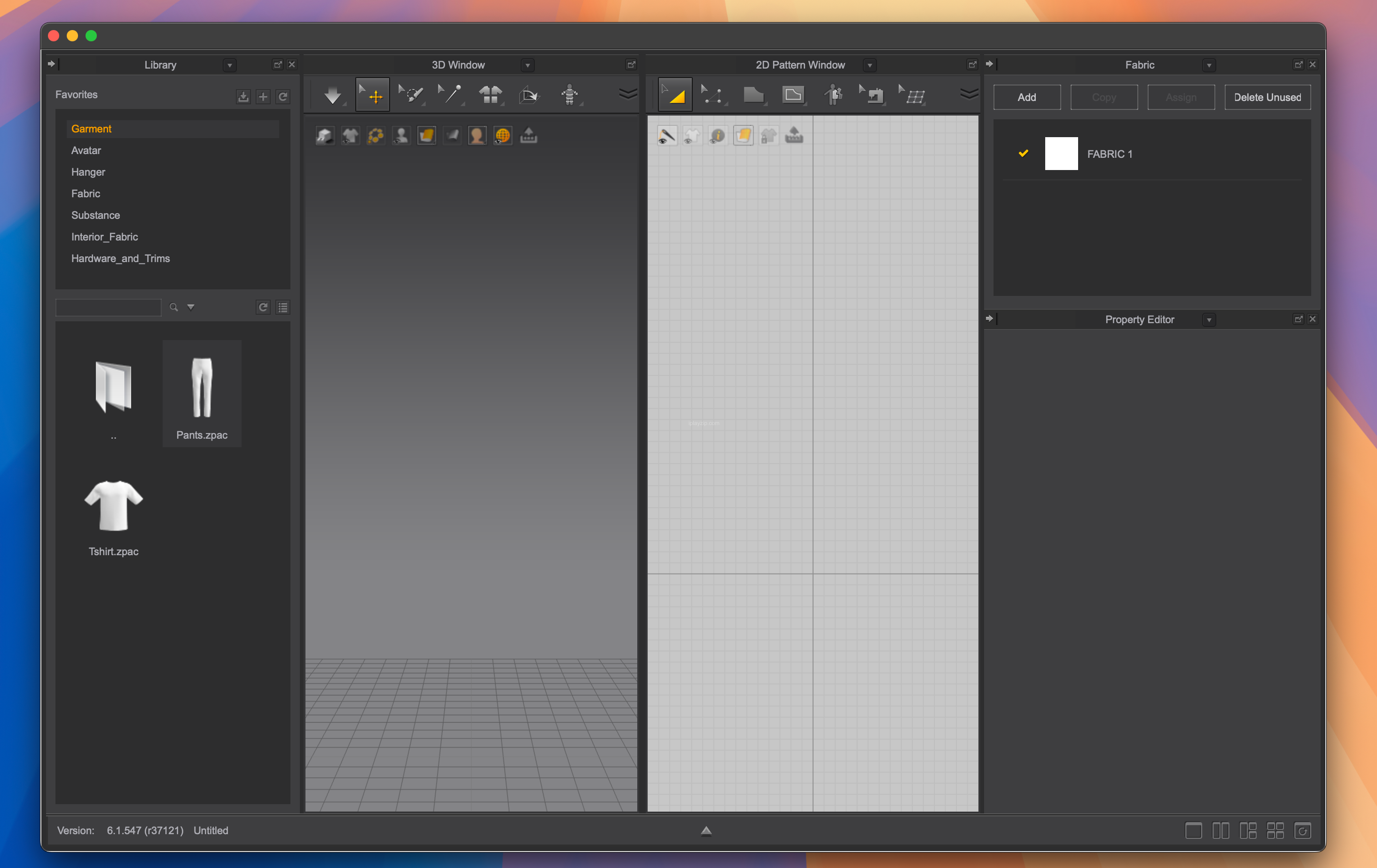
Task: Toggle the orange fabric texture surface in 3D
Action: coord(427,135)
